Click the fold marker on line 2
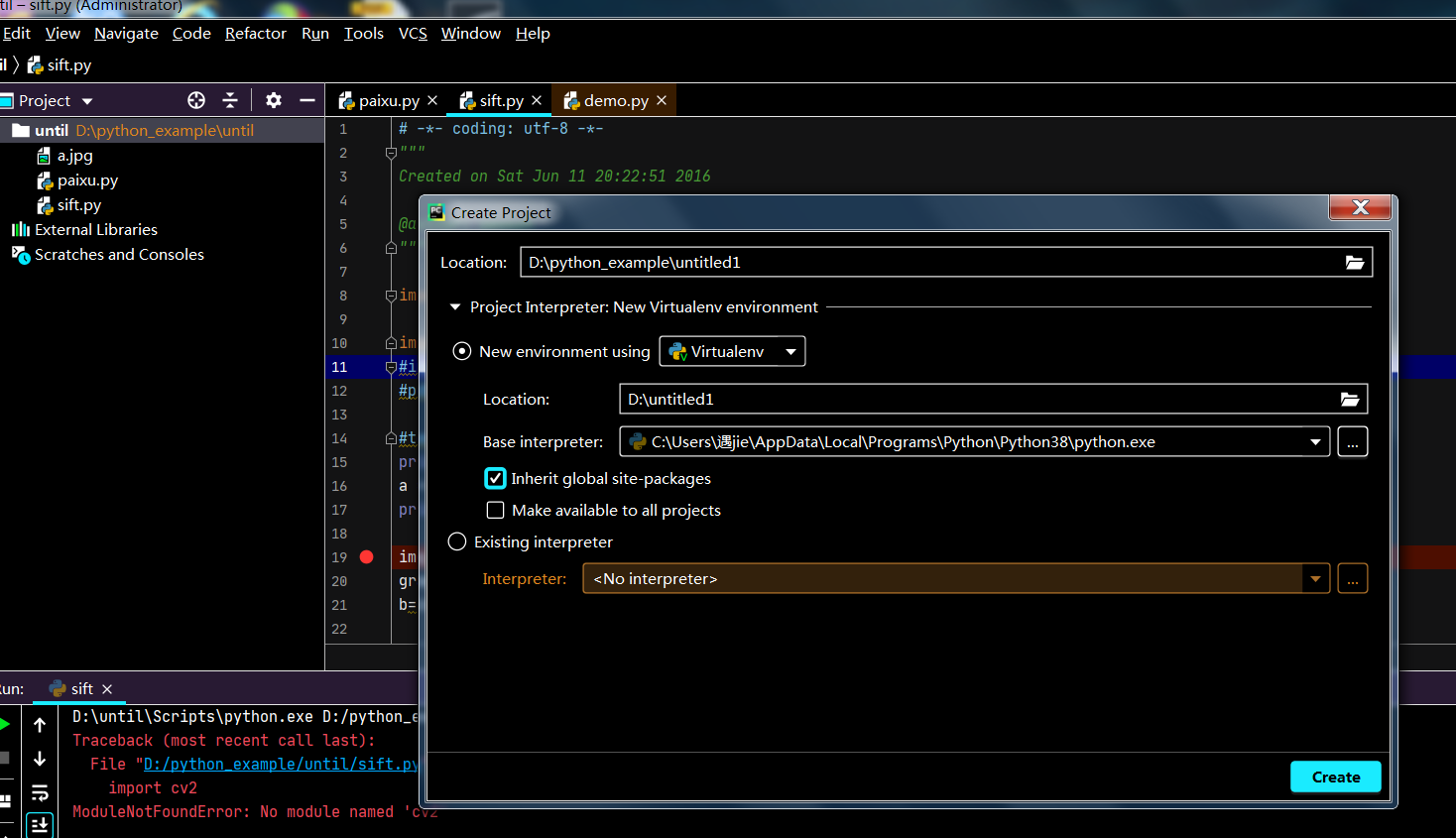Image resolution: width=1456 pixels, height=838 pixels. point(391,153)
